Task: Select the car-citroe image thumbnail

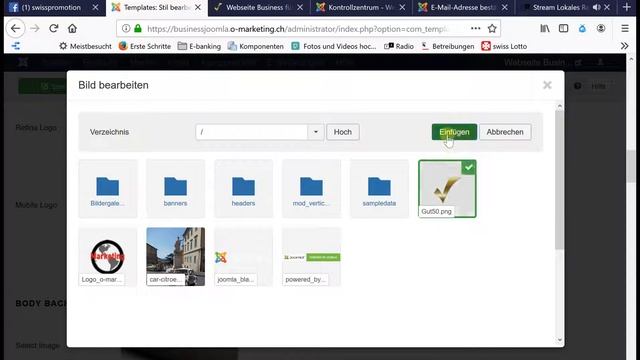Action: click(x=176, y=257)
